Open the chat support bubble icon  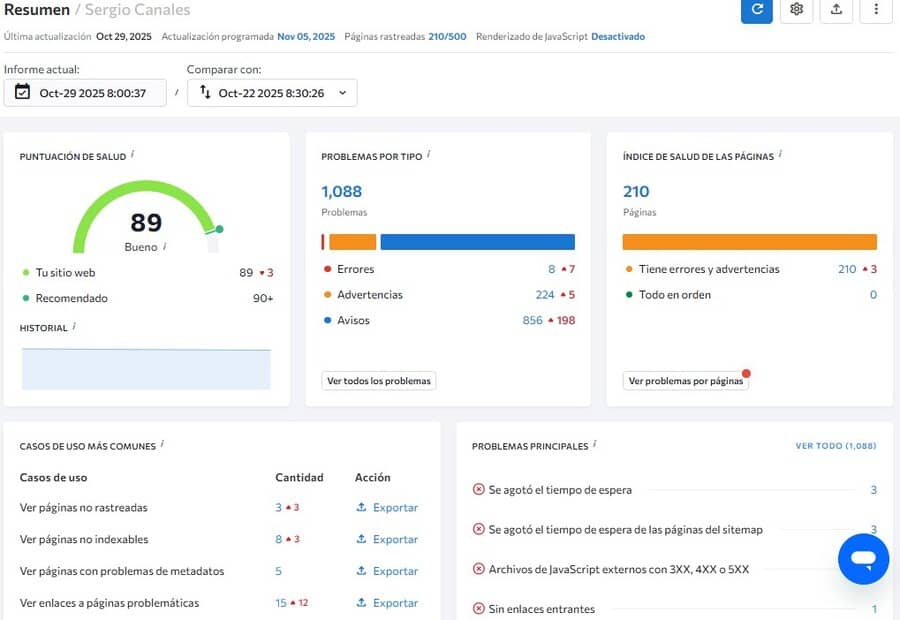pos(863,558)
